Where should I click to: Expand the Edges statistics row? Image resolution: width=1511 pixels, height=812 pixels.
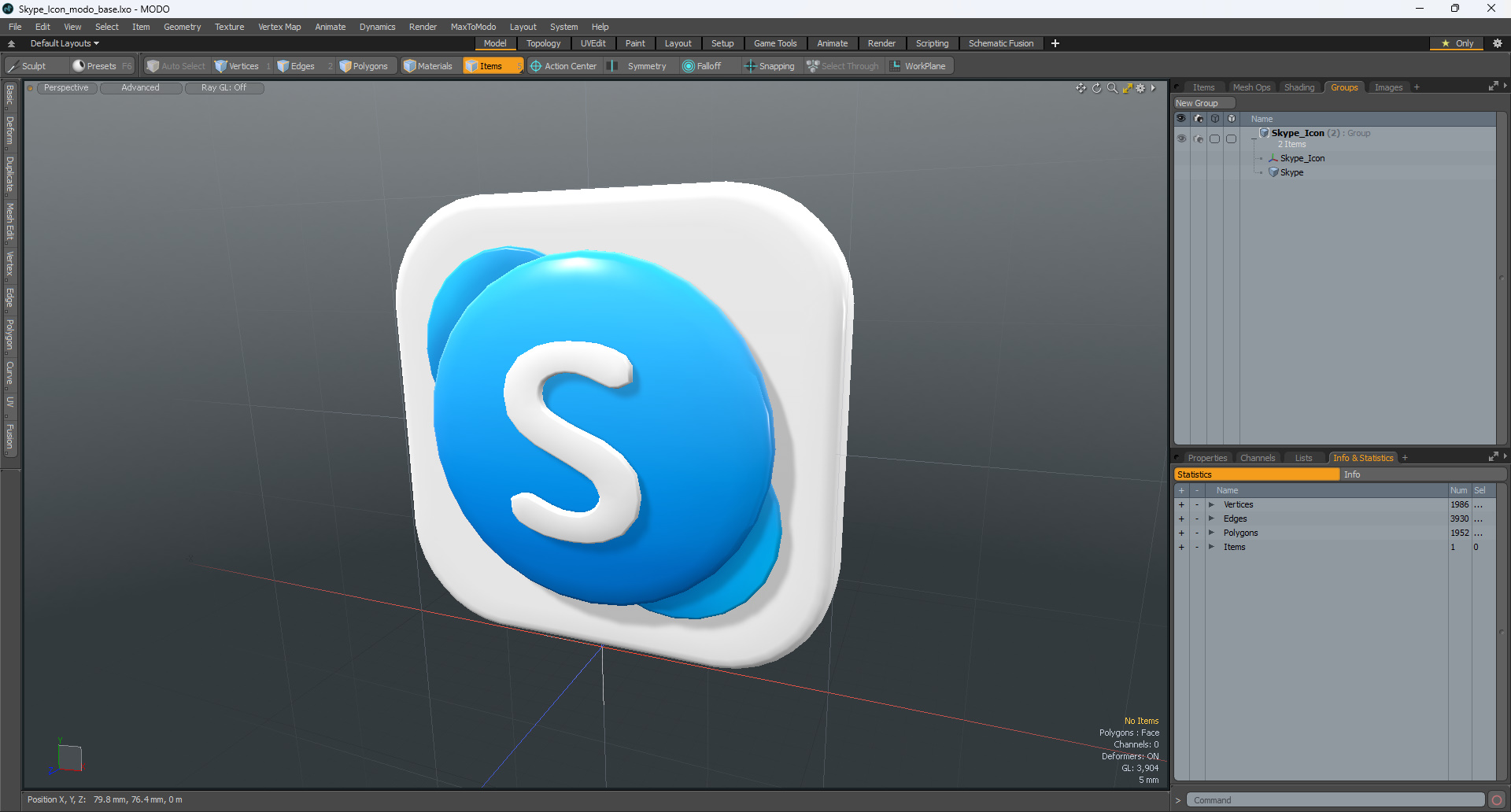[x=1212, y=519]
